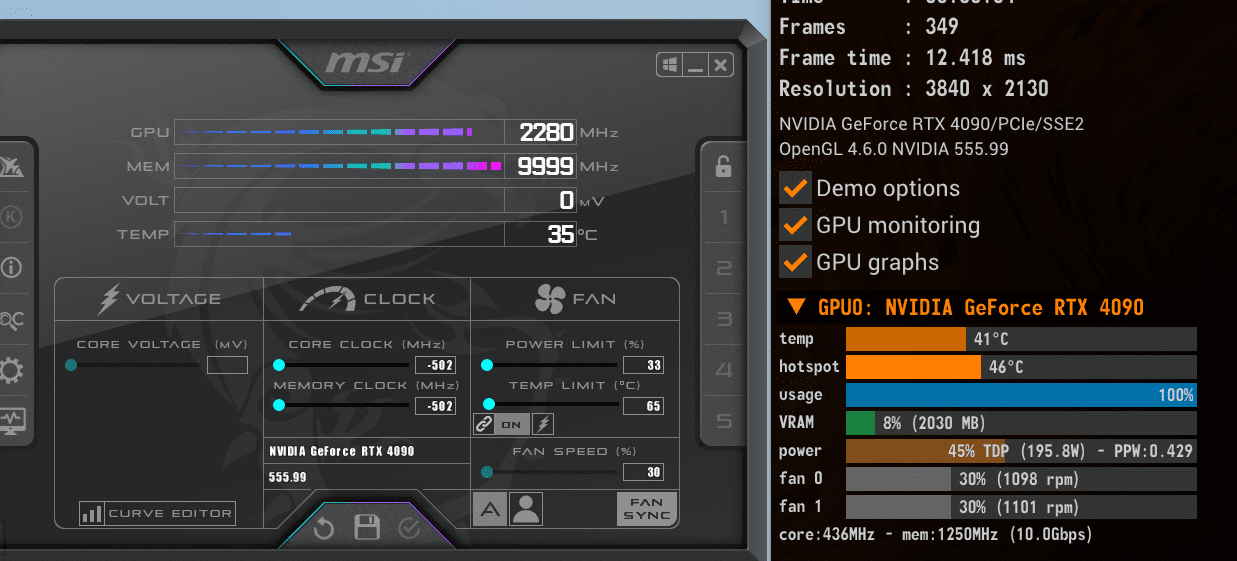Click the 'Frame time : 12.418 ms' text
Viewport: 1237px width, 561px height.
coord(902,58)
